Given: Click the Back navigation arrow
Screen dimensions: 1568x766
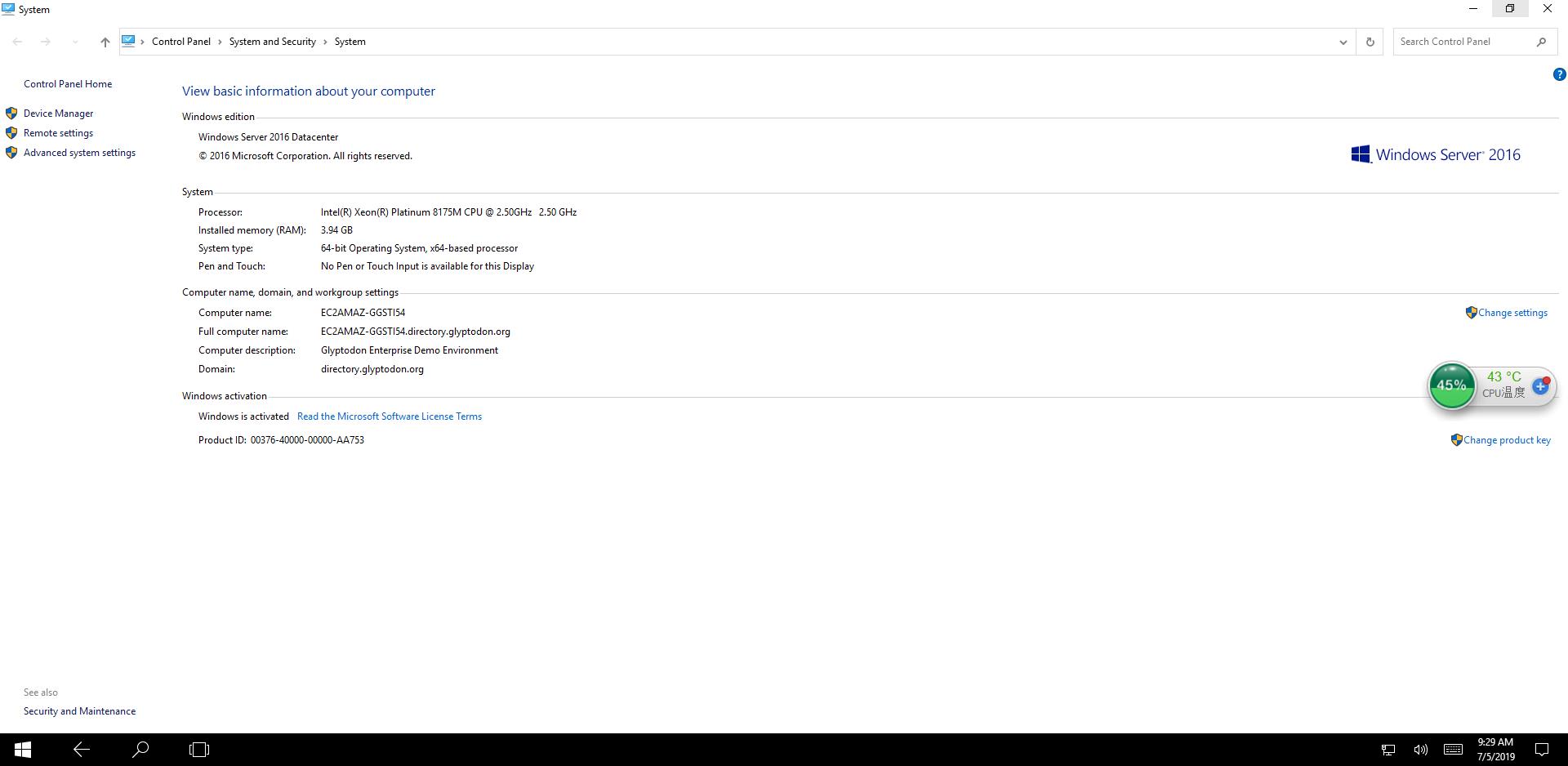Looking at the screenshot, I should [17, 42].
